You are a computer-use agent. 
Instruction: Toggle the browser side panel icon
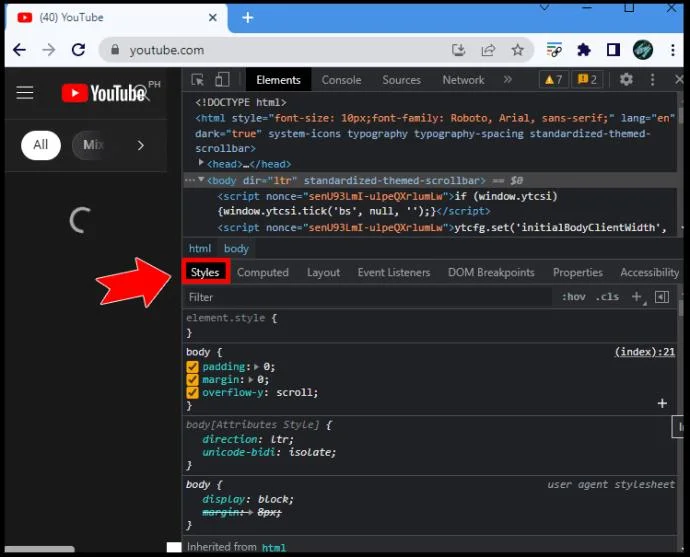(613, 50)
